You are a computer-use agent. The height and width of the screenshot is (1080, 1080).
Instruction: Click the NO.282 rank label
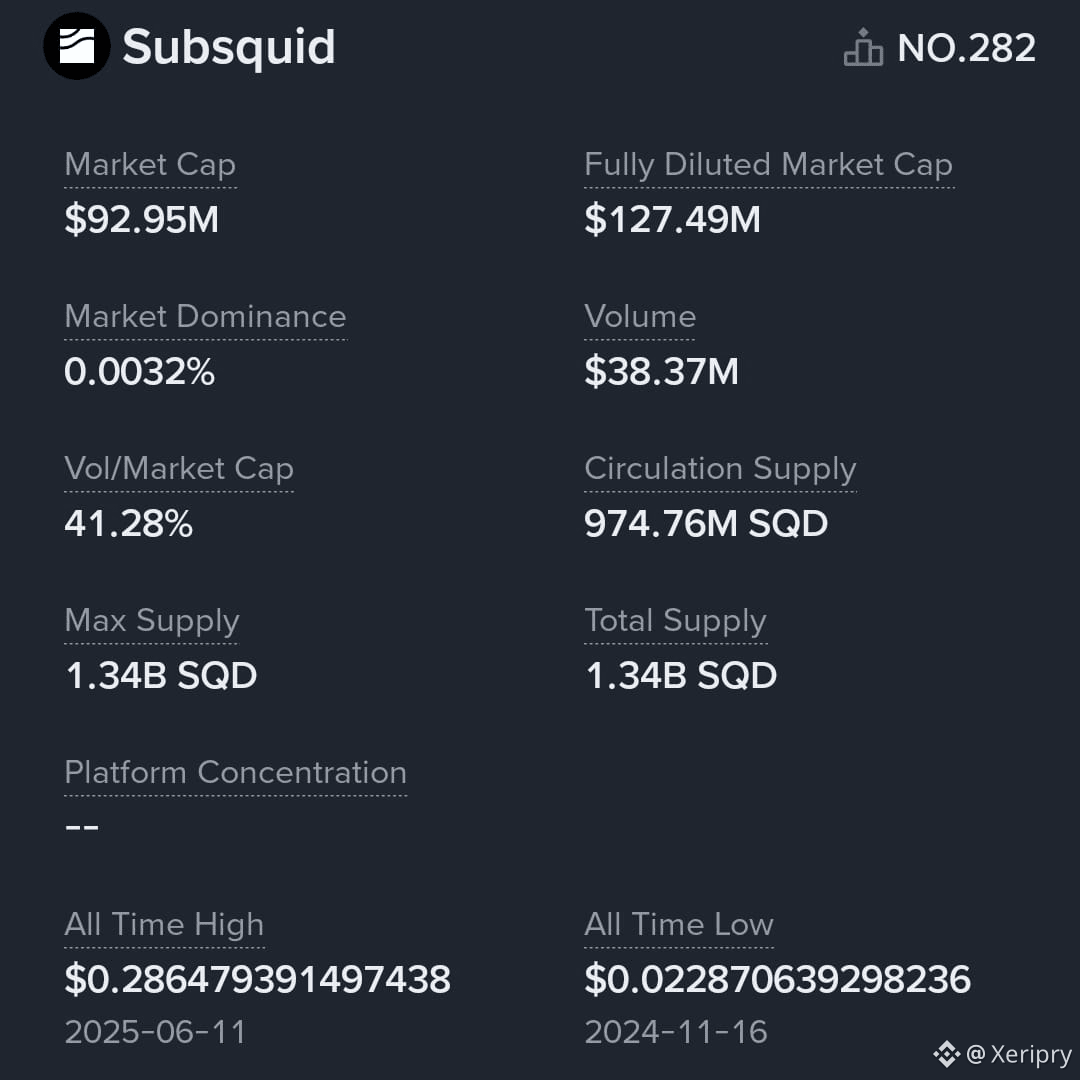pyautogui.click(x=966, y=48)
